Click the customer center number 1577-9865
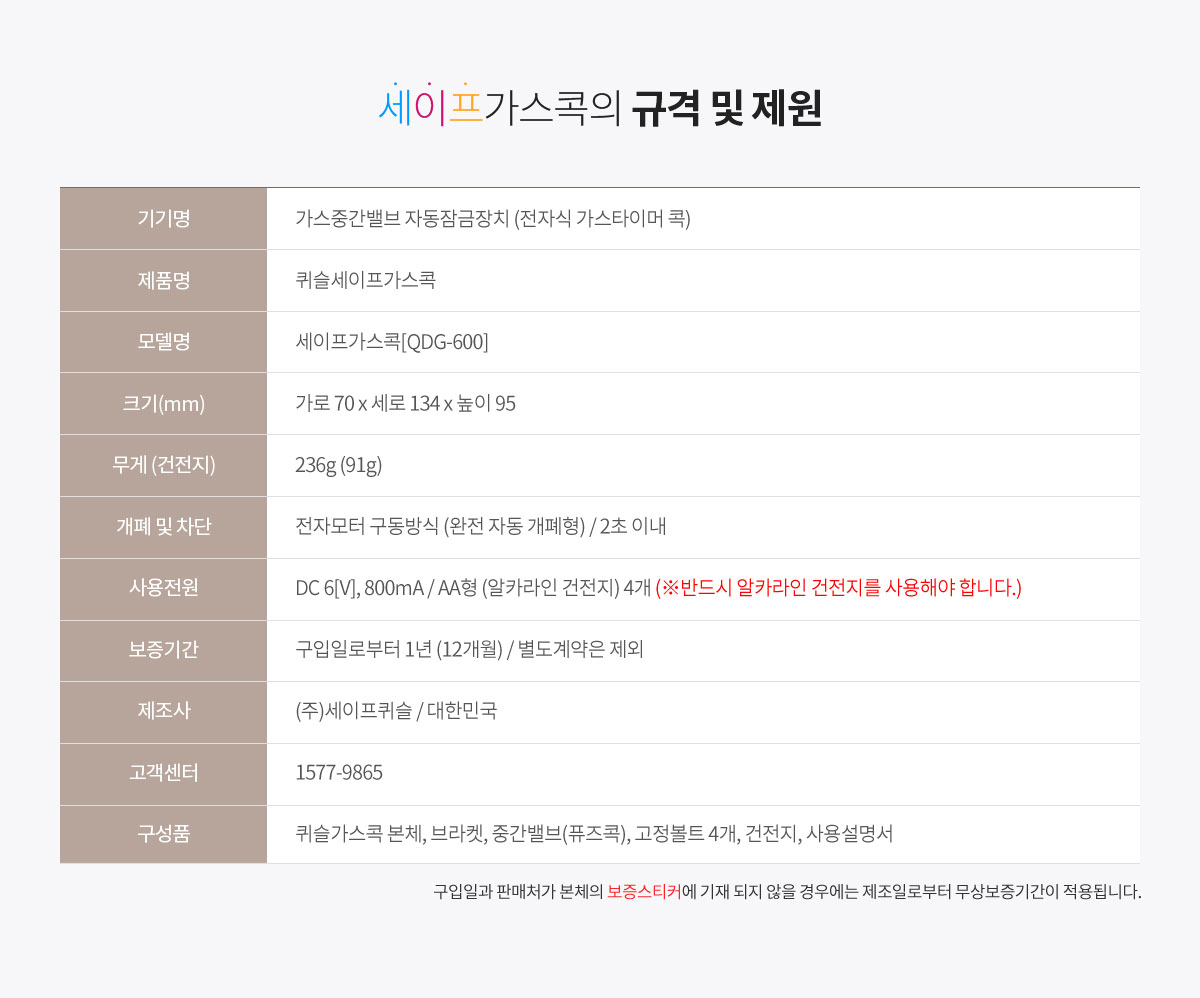 point(339,773)
